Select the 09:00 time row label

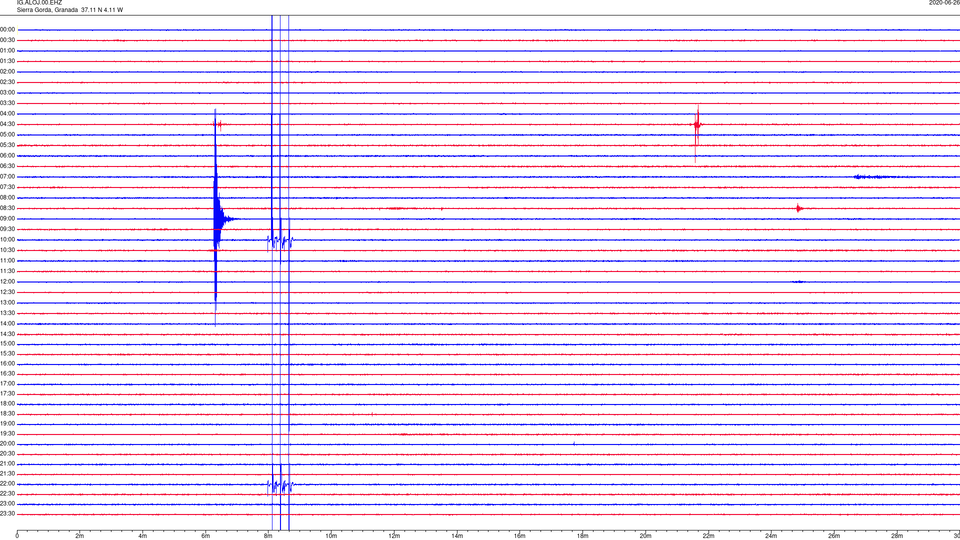(x=8, y=219)
